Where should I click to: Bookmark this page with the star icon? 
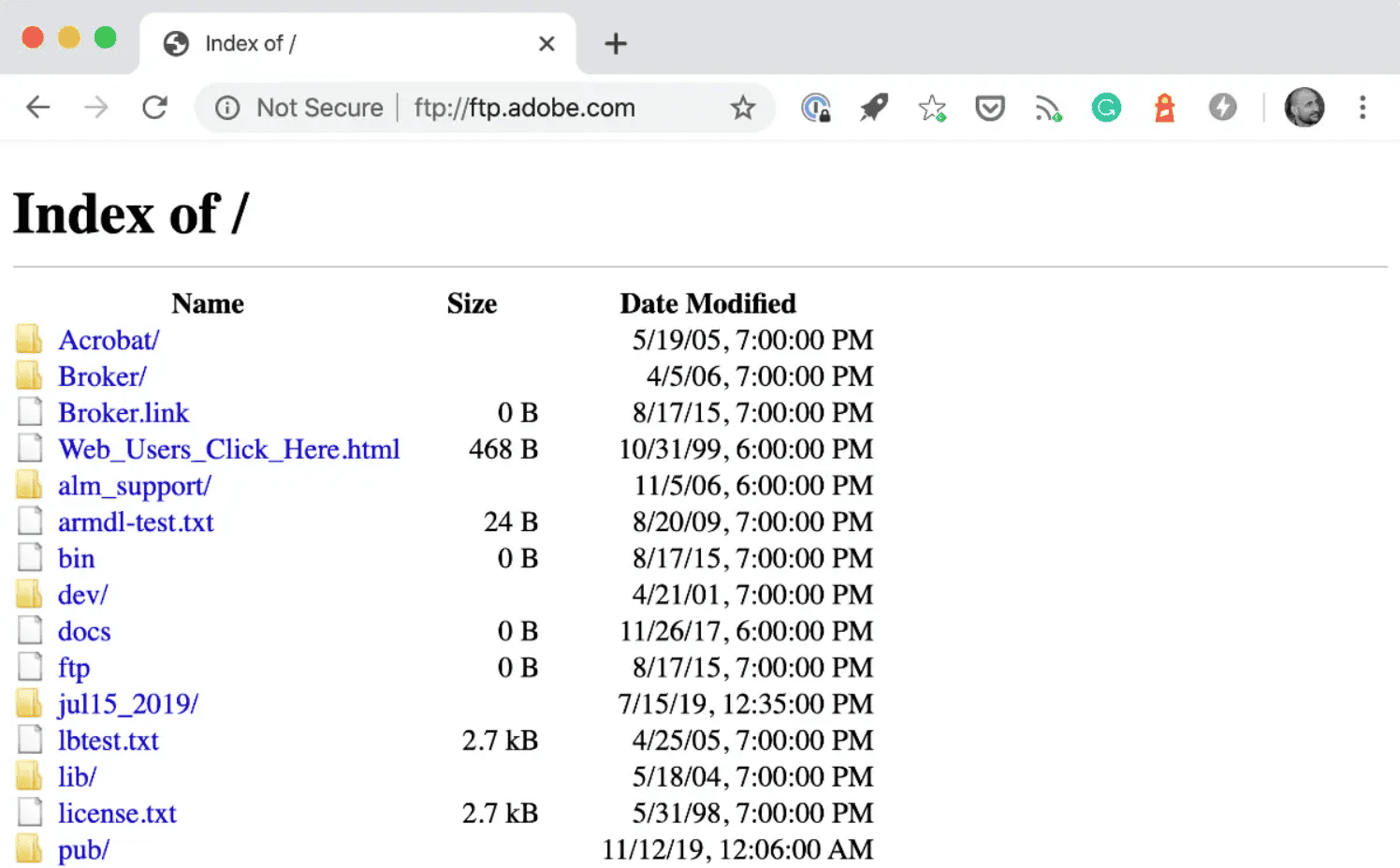click(742, 107)
